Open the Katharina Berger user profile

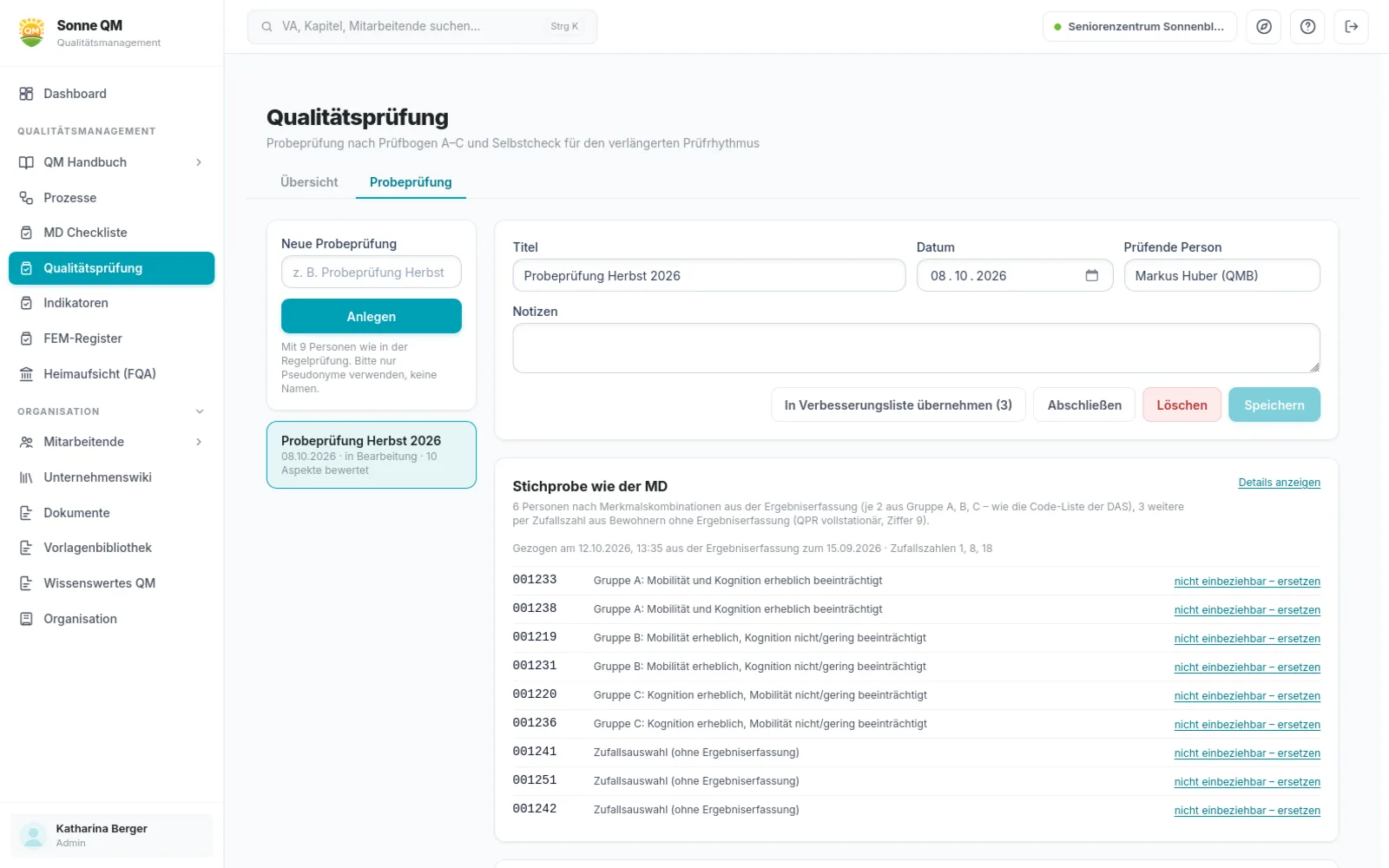click(111, 835)
